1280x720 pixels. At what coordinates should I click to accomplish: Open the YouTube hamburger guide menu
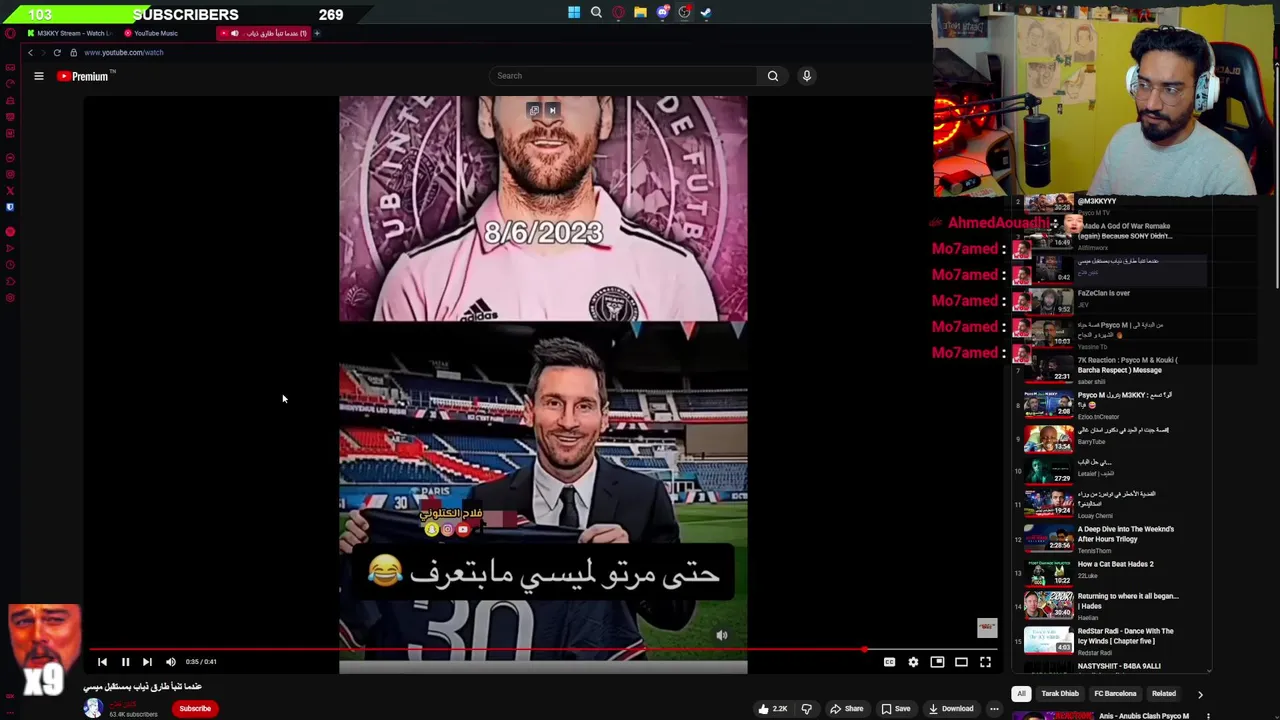click(39, 76)
